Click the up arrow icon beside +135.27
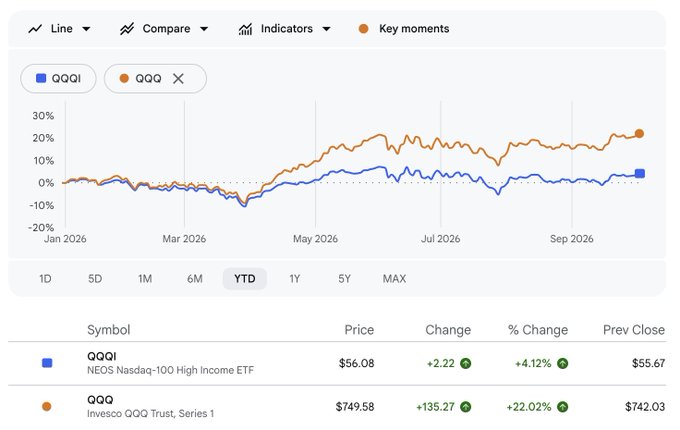This screenshot has height=430, width=680. click(466, 407)
